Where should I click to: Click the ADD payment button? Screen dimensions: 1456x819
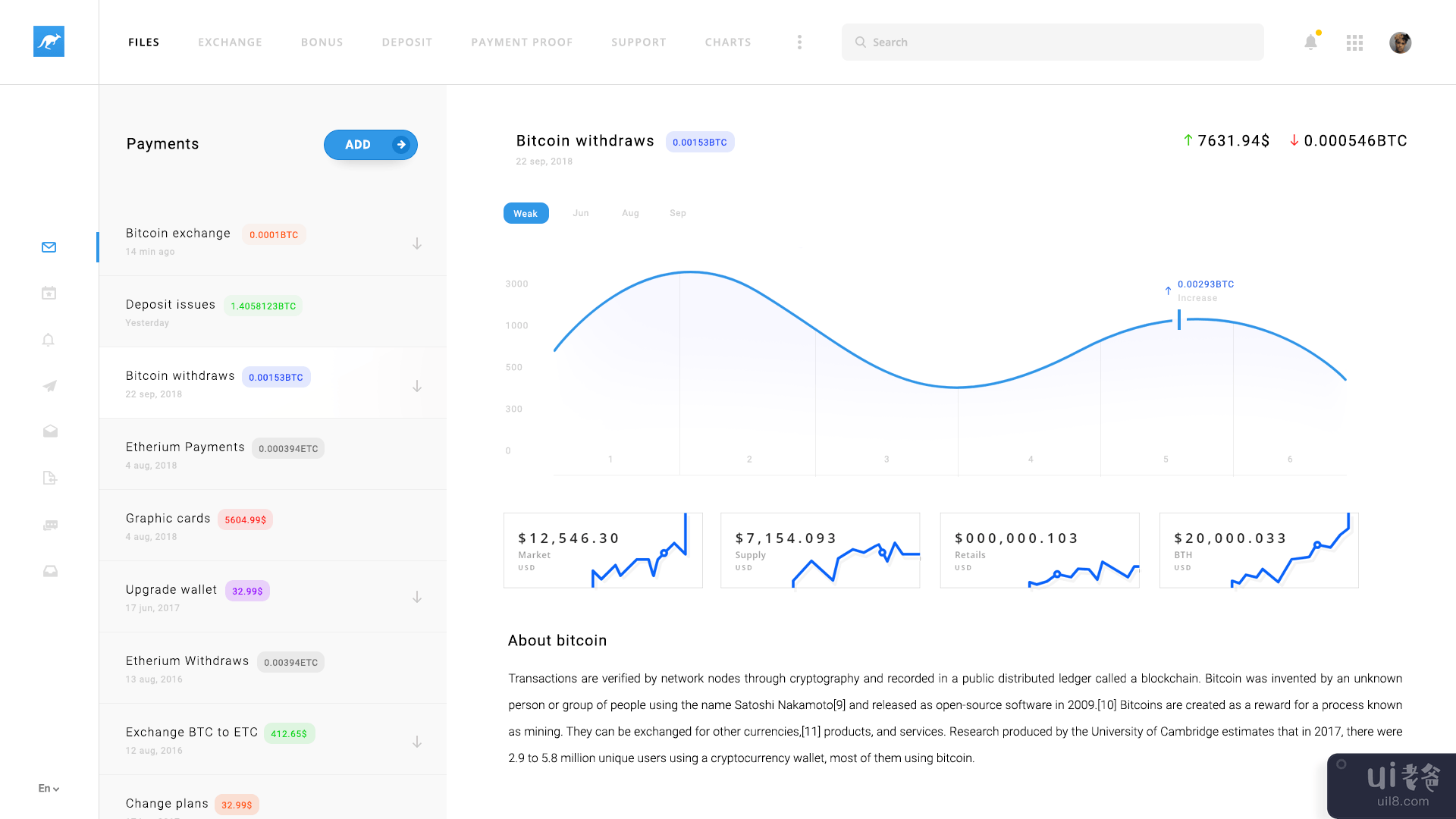click(370, 144)
